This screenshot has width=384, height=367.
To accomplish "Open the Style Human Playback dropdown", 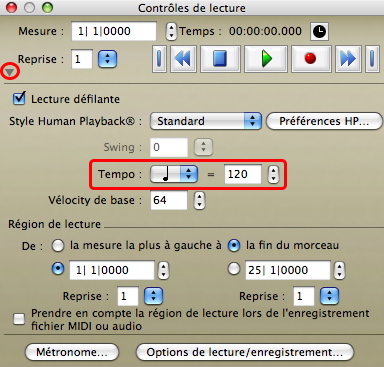I will click(x=206, y=121).
